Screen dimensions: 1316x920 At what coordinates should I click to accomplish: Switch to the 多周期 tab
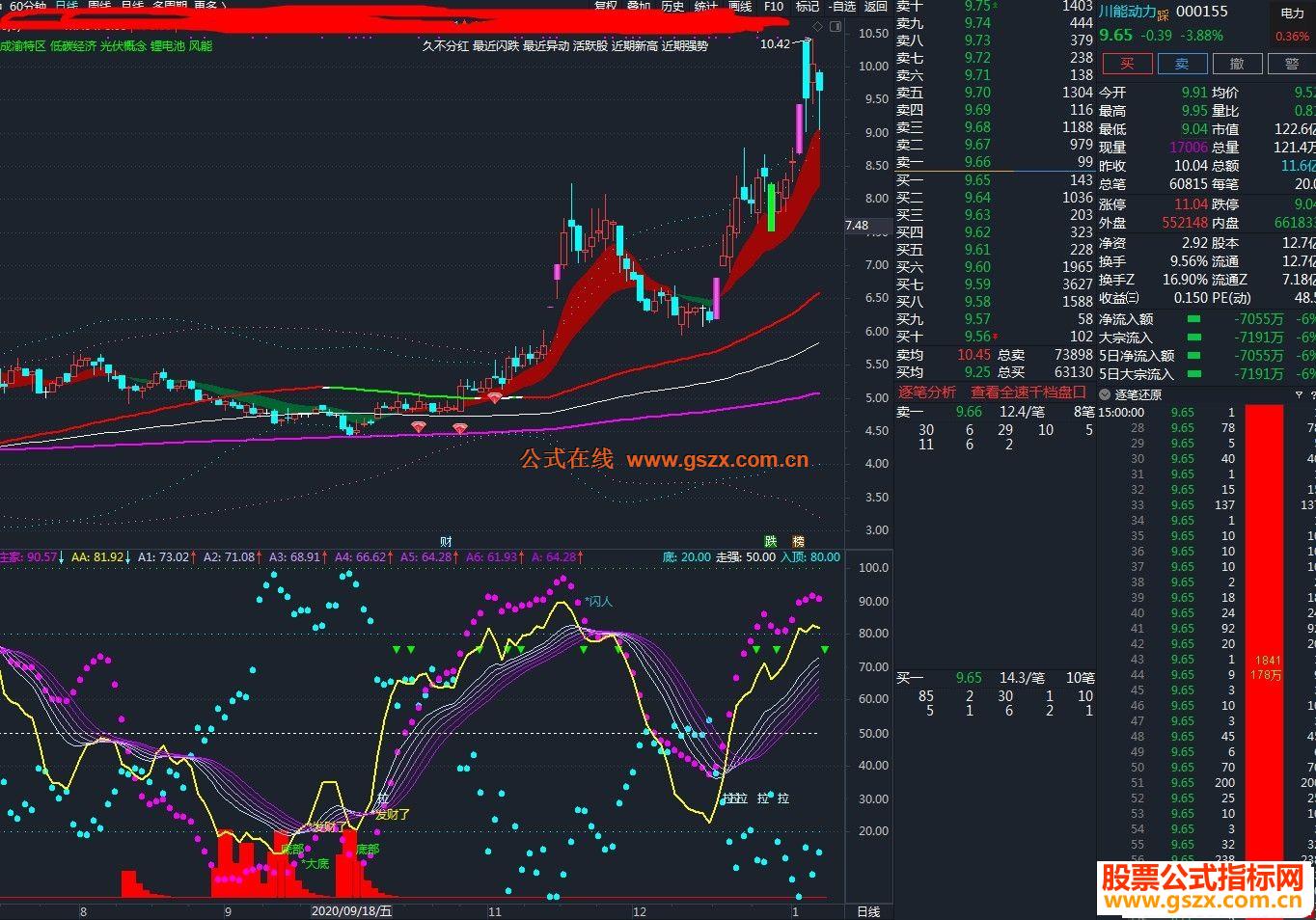[x=170, y=5]
